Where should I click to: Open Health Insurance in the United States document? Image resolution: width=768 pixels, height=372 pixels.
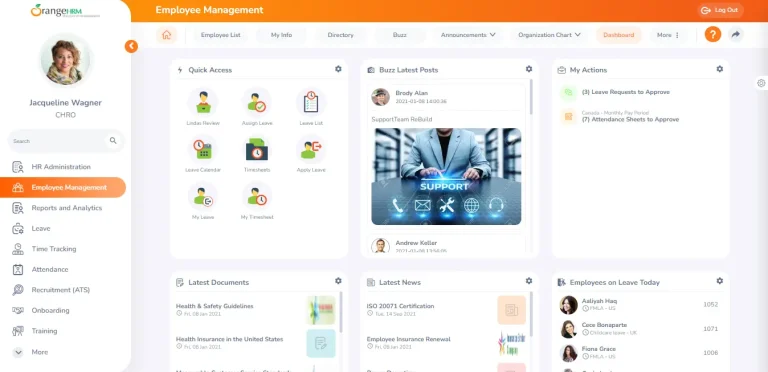[x=229, y=339]
